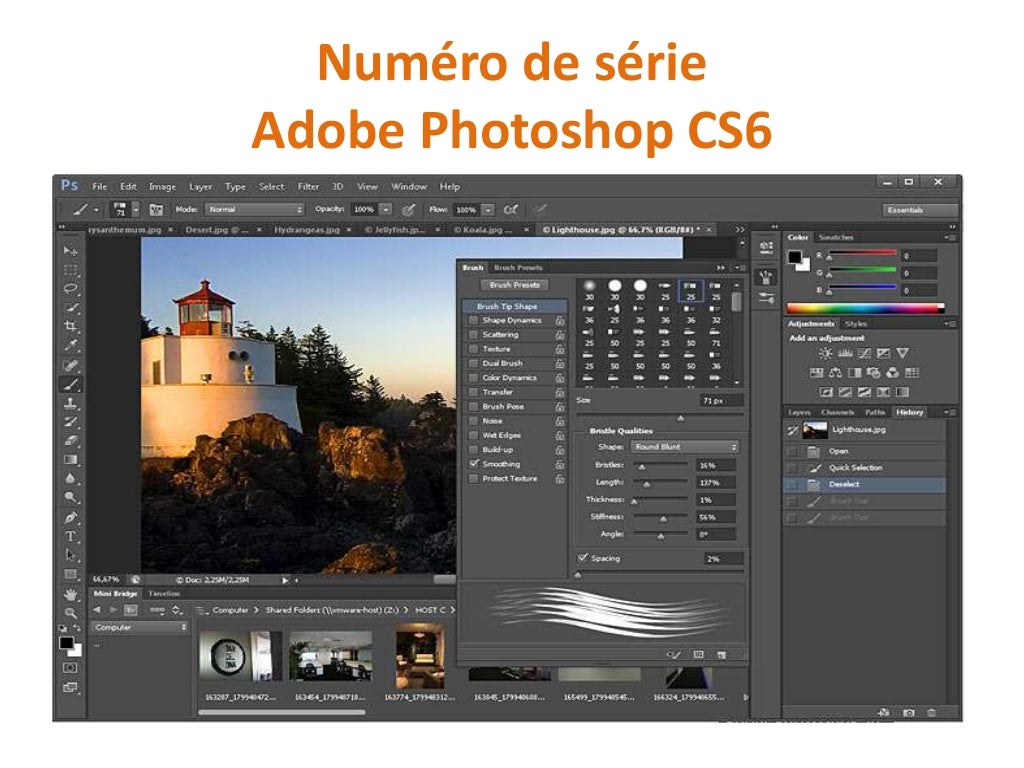Select the Brush tool in toolbox
This screenshot has width=1024, height=768.
tap(71, 385)
